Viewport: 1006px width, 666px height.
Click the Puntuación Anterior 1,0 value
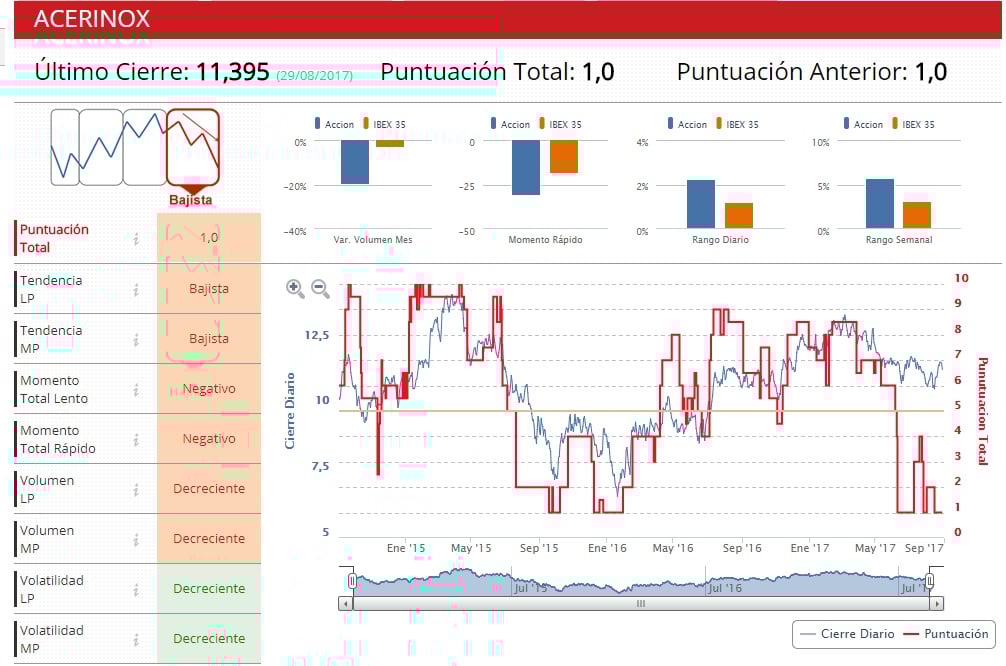coord(930,72)
